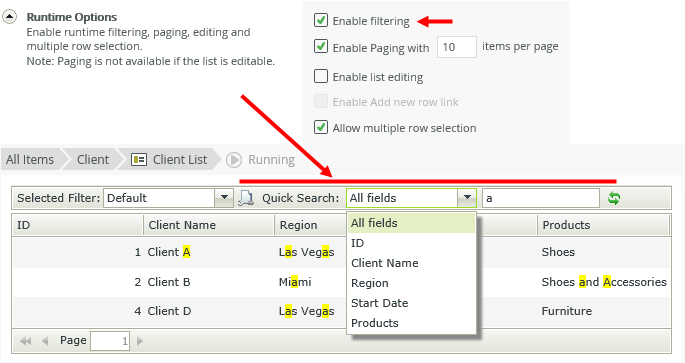This screenshot has height=363, width=685.
Task: Open the Selected Filter dropdown
Action: click(x=224, y=198)
